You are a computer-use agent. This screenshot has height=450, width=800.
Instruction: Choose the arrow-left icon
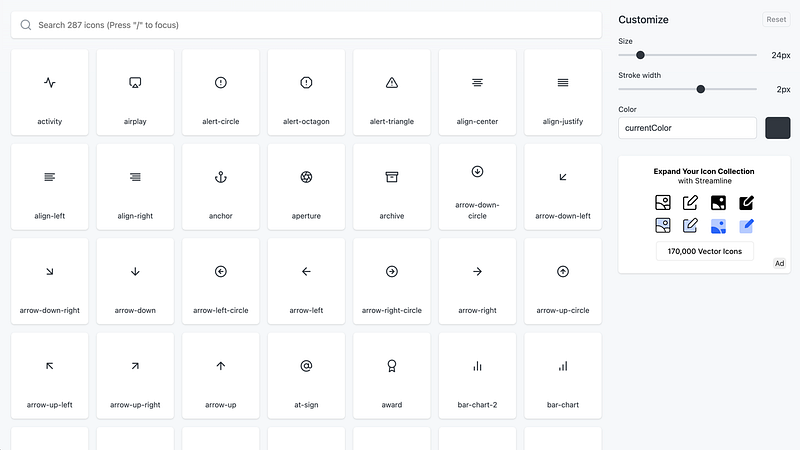point(306,281)
